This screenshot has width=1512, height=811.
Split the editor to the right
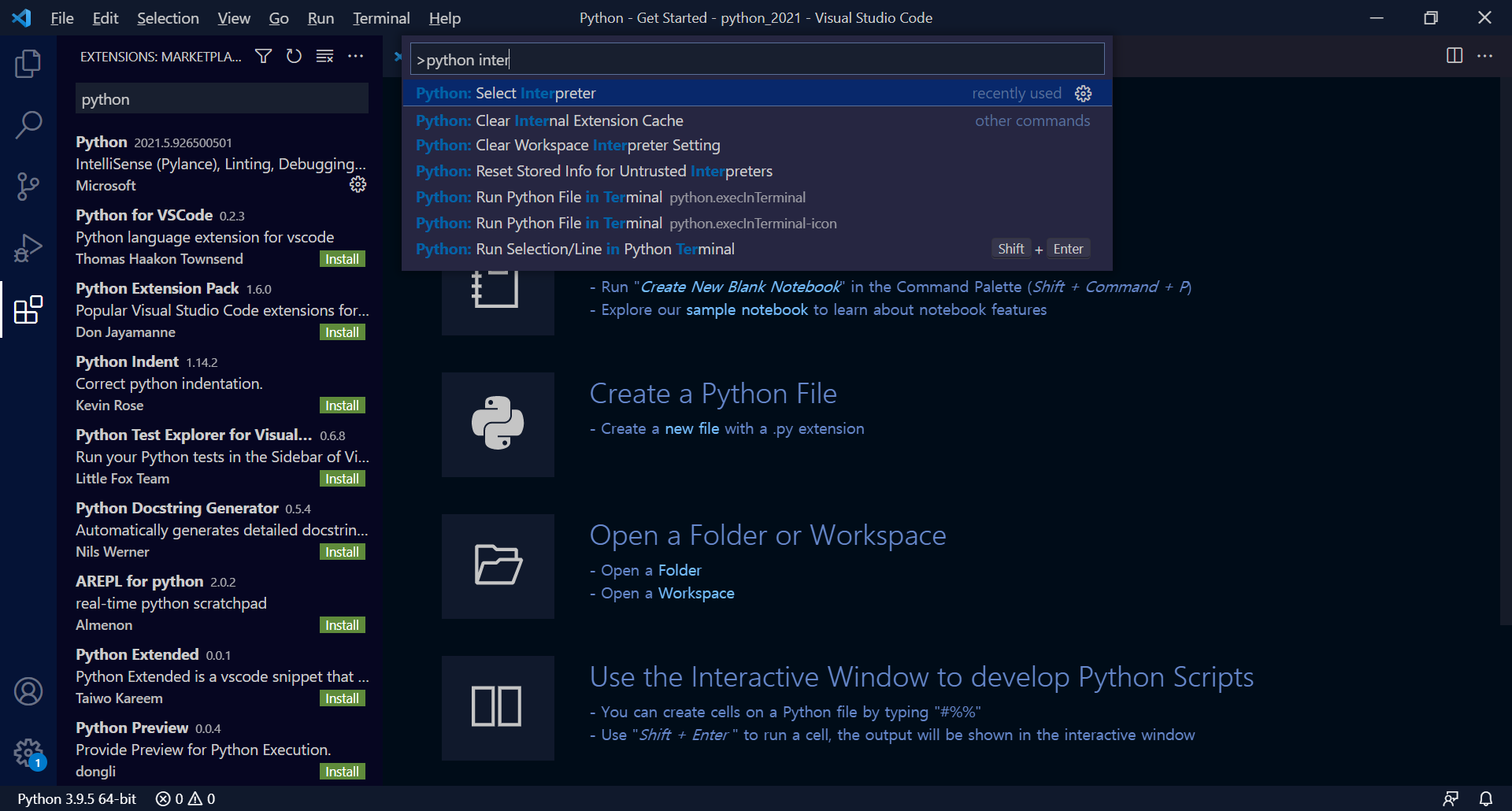1455,56
